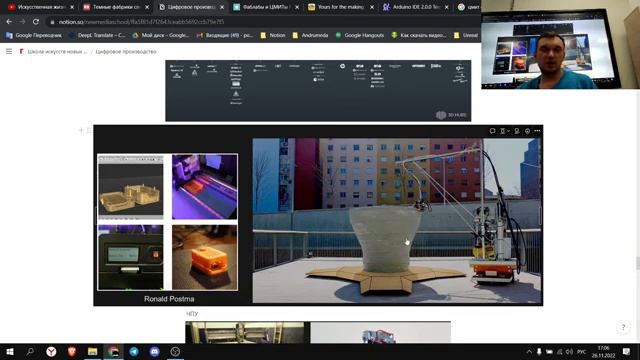Switch to the 'Фаблабы и ЦМИТы' tab
640x360 pixels.
click(x=265, y=7)
